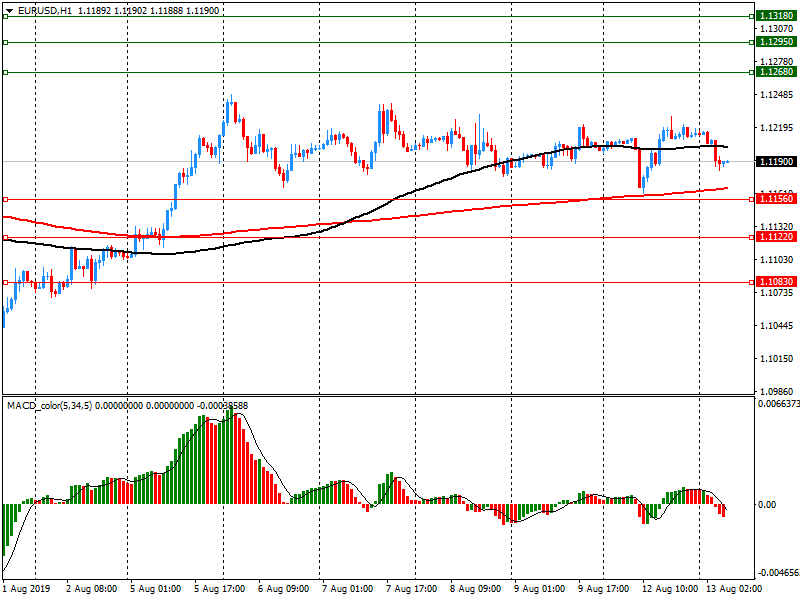Image resolution: width=800 pixels, height=600 pixels.
Task: Click the 1.10445 price scale value
Action: tap(777, 326)
